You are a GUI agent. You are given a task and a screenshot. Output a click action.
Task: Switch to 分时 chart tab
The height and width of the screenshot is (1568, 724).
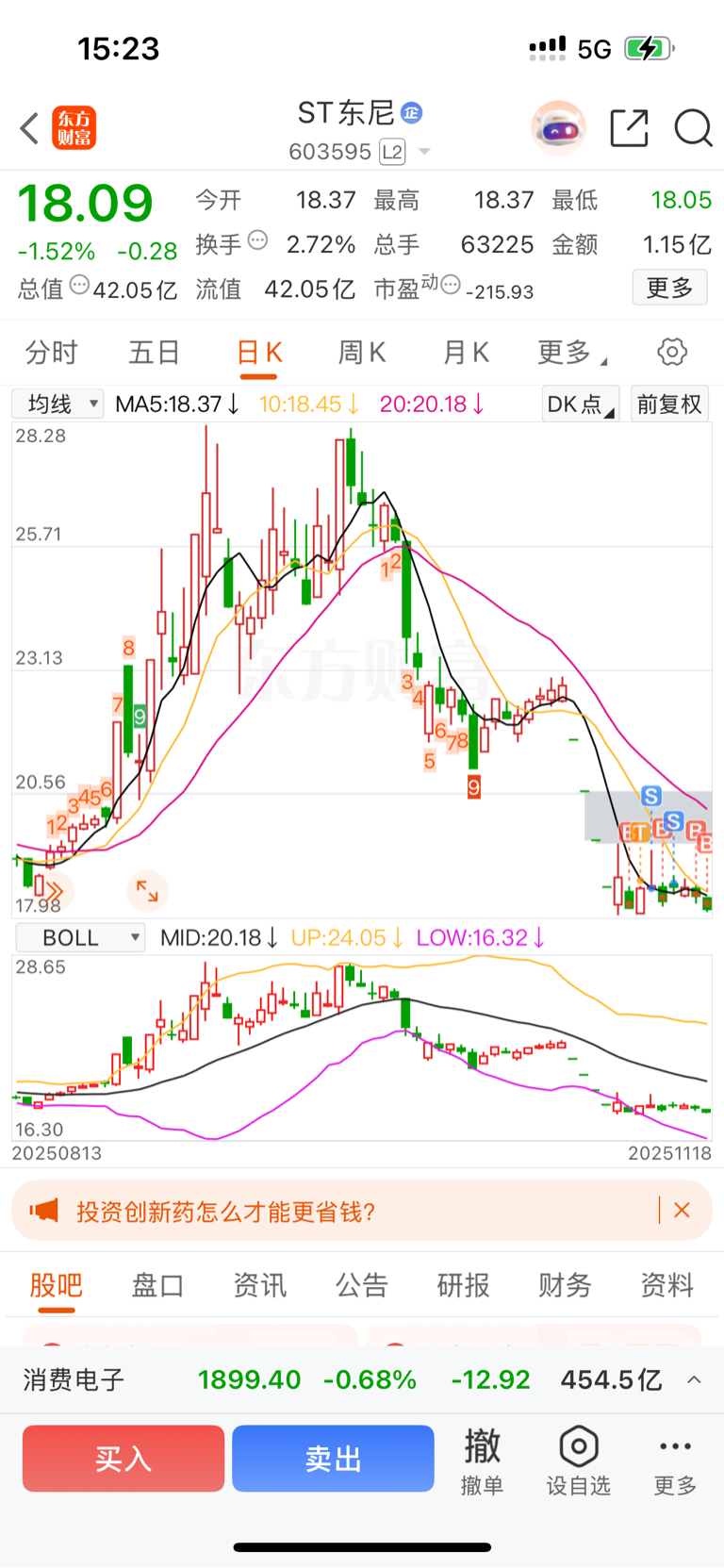pyautogui.click(x=51, y=353)
